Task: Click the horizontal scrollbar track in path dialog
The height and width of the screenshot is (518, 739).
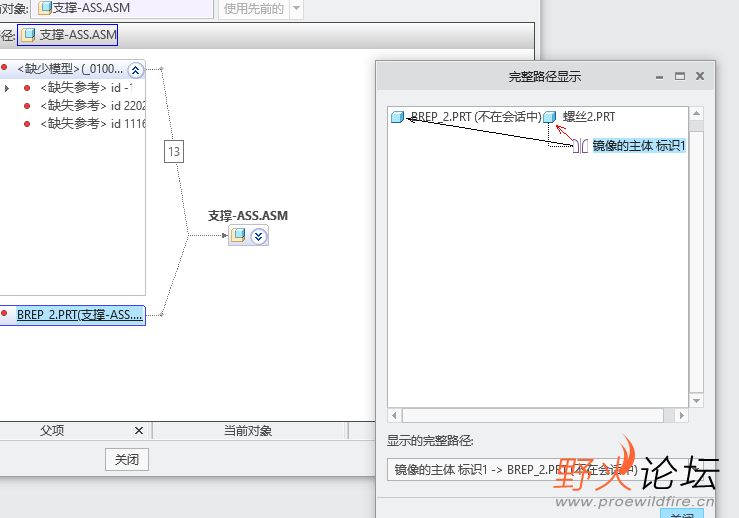Action: point(533,416)
